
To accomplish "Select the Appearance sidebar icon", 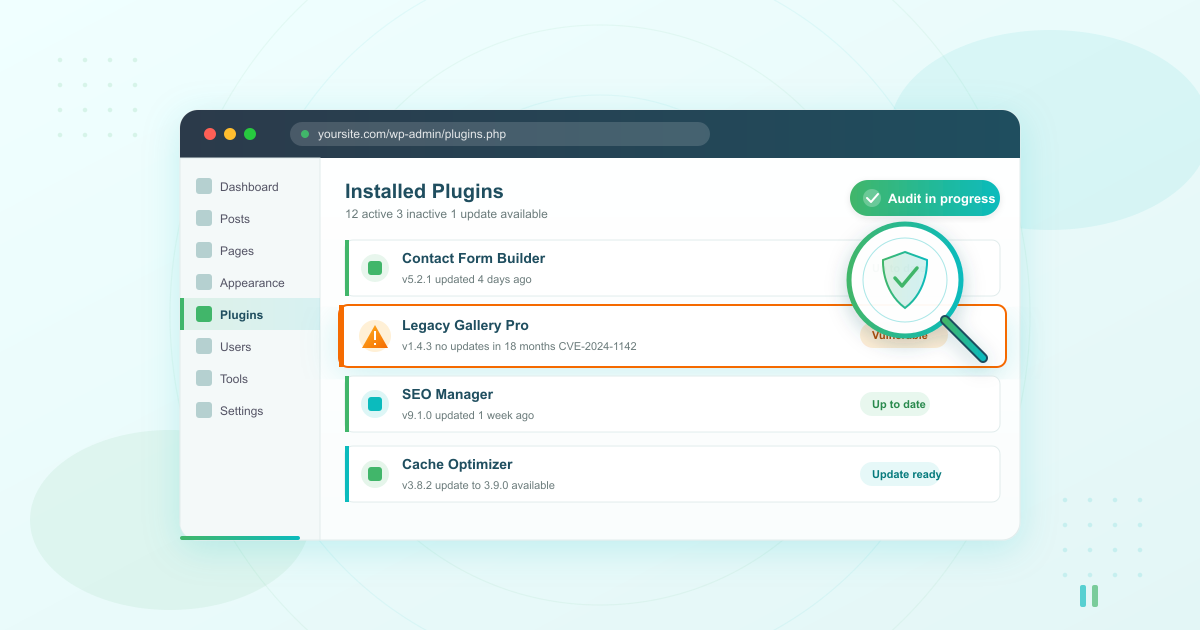I will click(205, 282).
